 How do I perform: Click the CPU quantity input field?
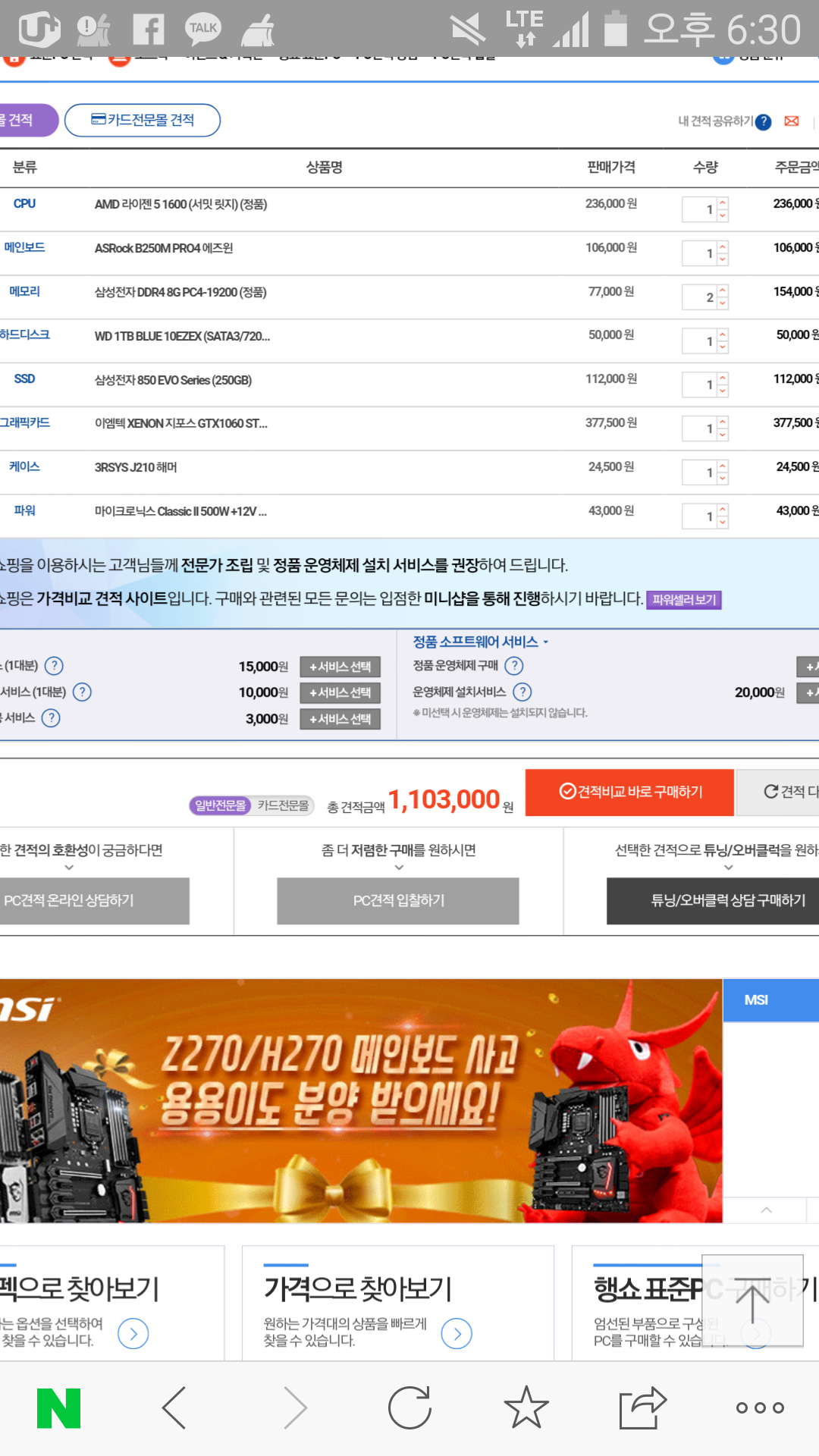click(x=699, y=210)
